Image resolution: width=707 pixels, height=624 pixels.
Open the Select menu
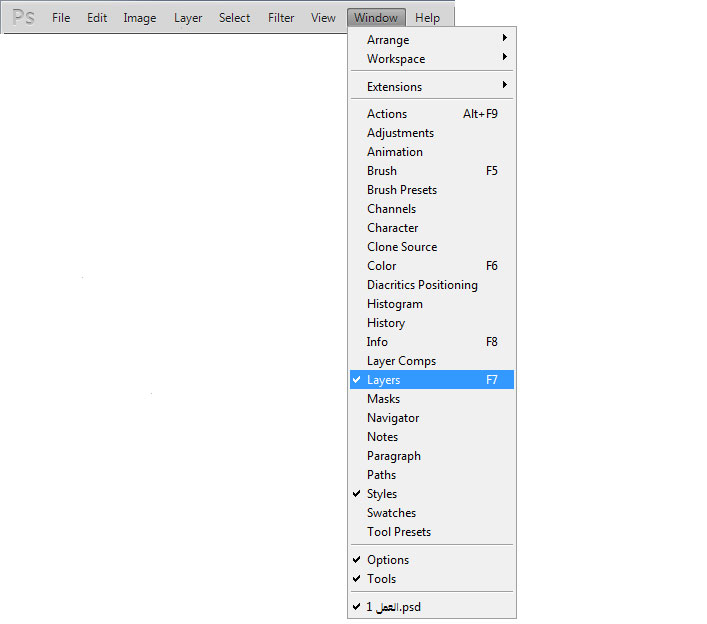click(234, 18)
